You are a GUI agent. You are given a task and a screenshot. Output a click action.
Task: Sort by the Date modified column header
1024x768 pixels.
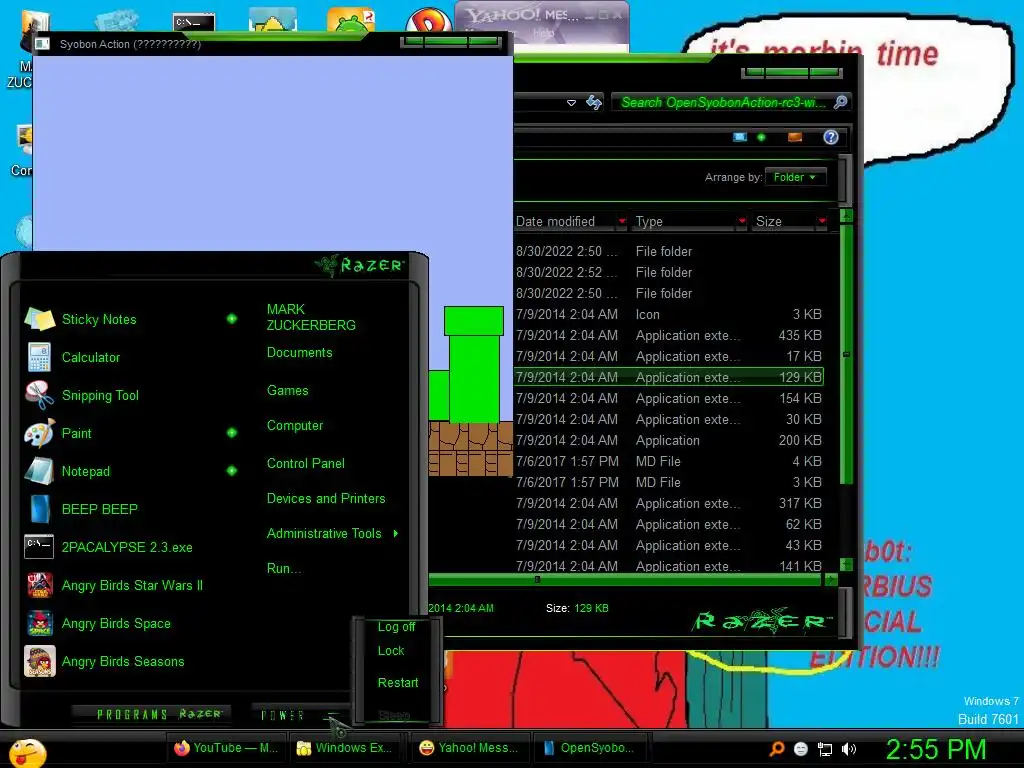coord(564,221)
